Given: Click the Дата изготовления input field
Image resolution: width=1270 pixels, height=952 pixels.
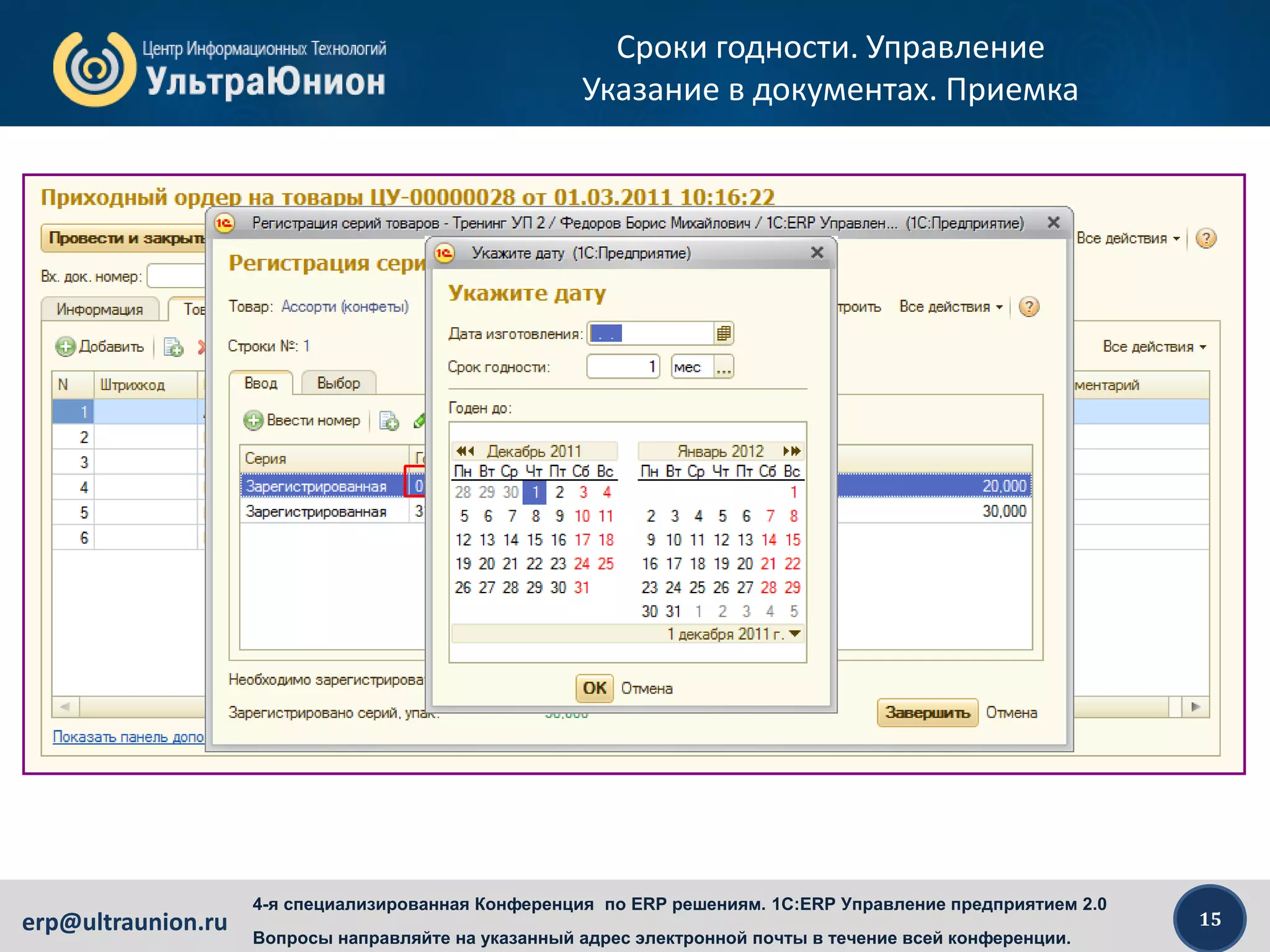Looking at the screenshot, I should [651, 333].
